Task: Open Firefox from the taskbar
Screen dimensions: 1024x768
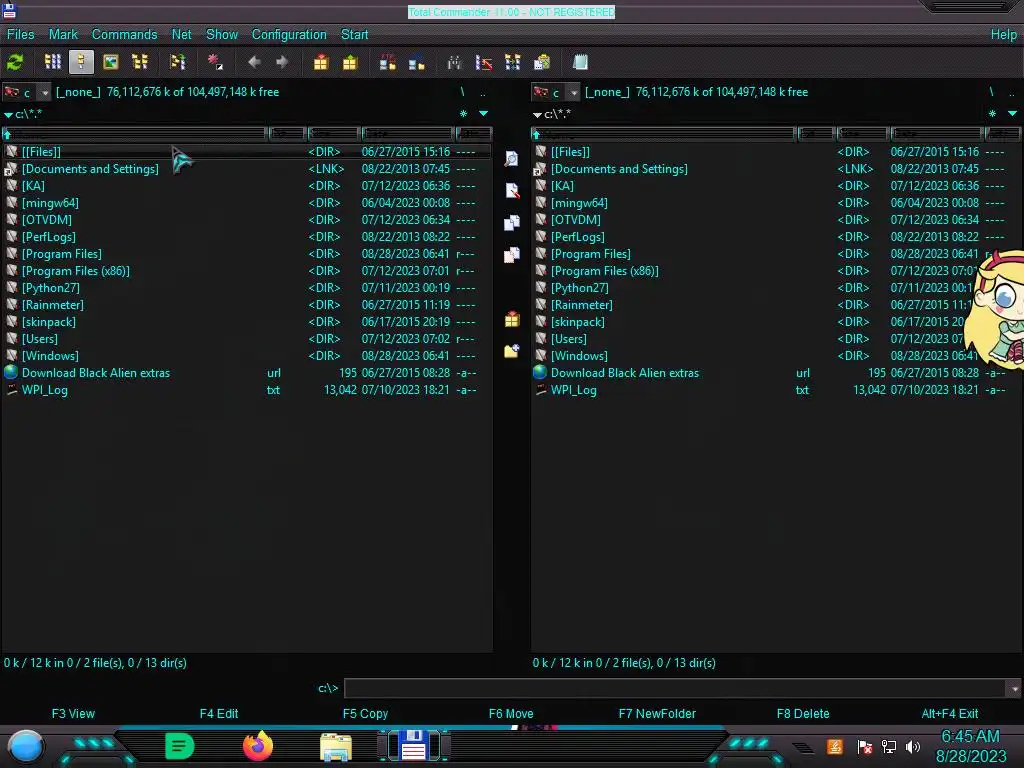Action: pos(258,746)
